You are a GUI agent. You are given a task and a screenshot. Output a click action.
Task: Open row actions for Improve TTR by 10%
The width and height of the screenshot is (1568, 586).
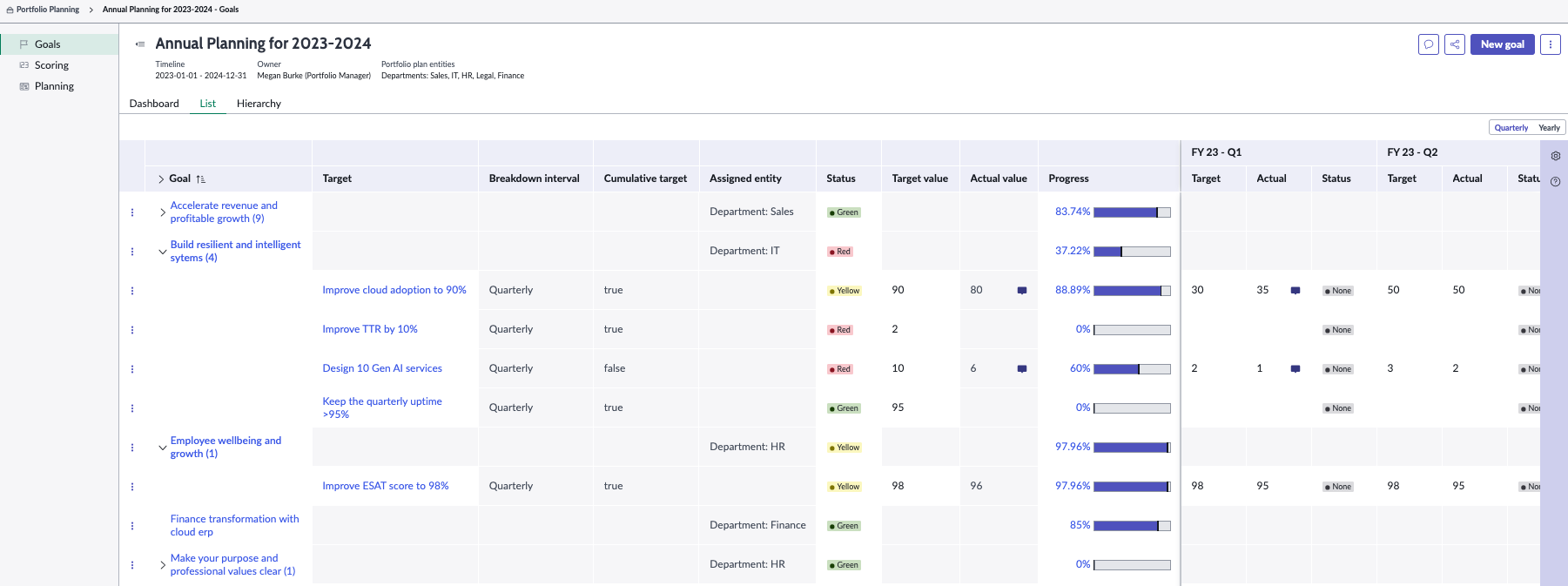[132, 330]
